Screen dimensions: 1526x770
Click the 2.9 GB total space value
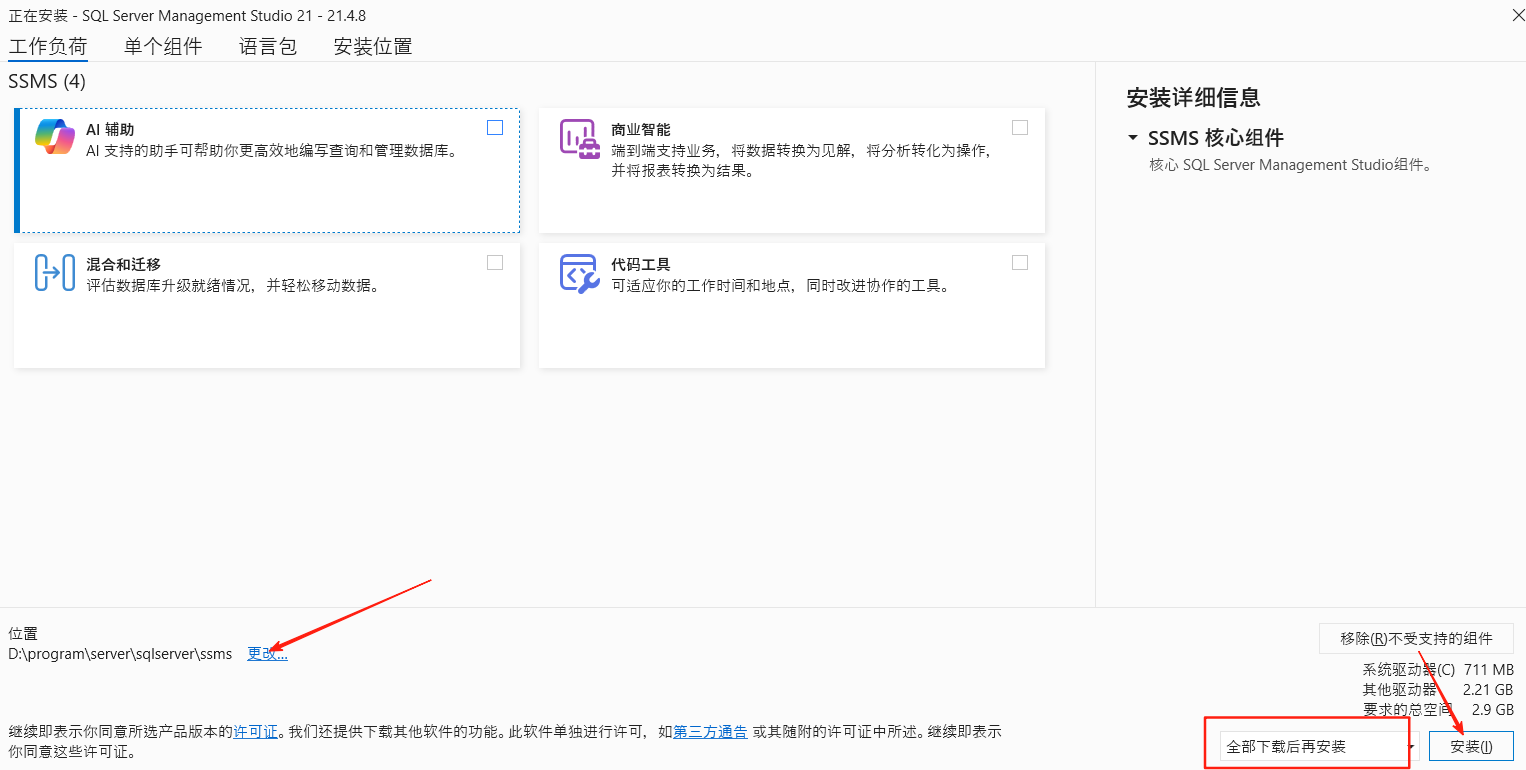pos(1492,709)
